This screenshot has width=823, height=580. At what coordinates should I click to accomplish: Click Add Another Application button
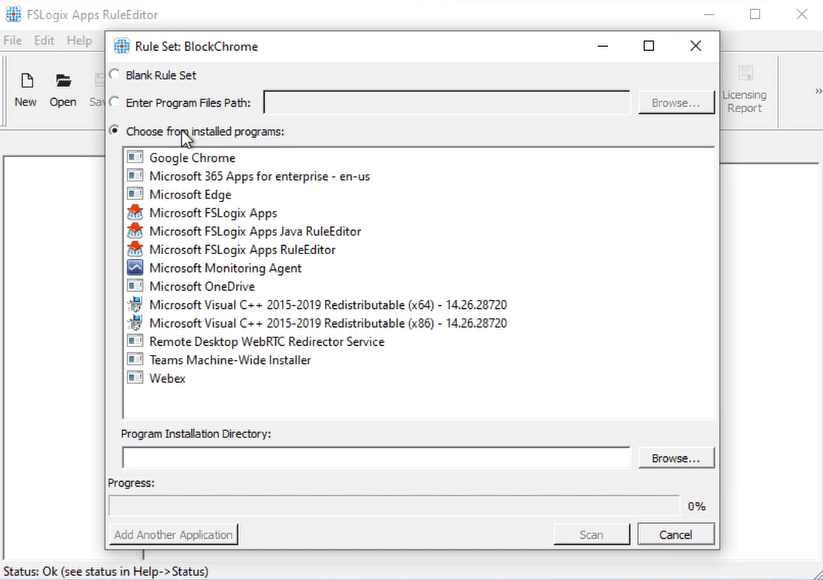point(173,534)
